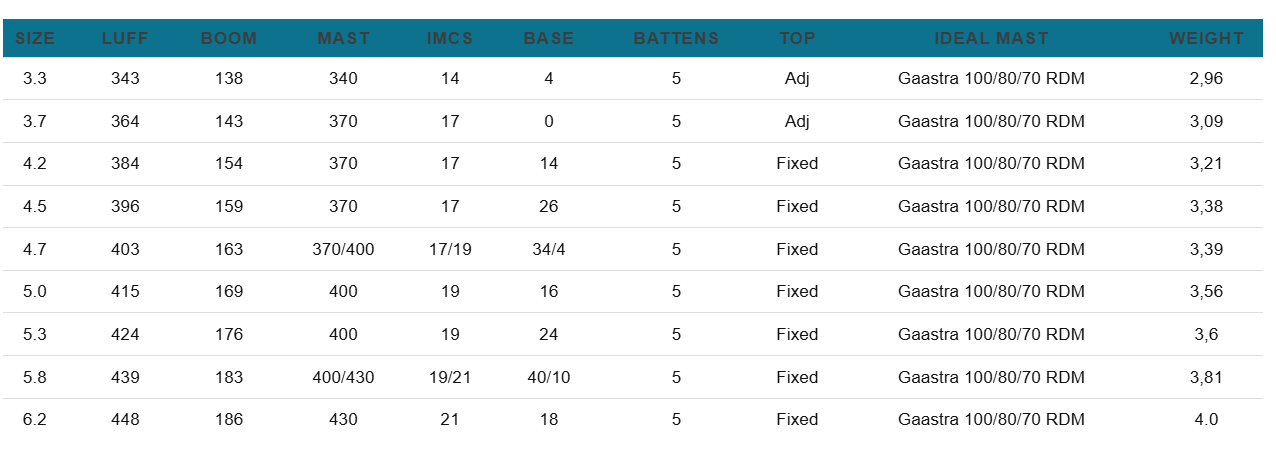Click the IMCS column header
The width and height of the screenshot is (1276, 464).
[450, 39]
